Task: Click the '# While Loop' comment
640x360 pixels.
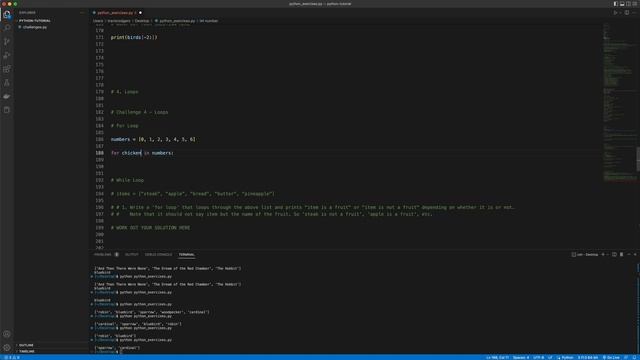Action: (127, 180)
